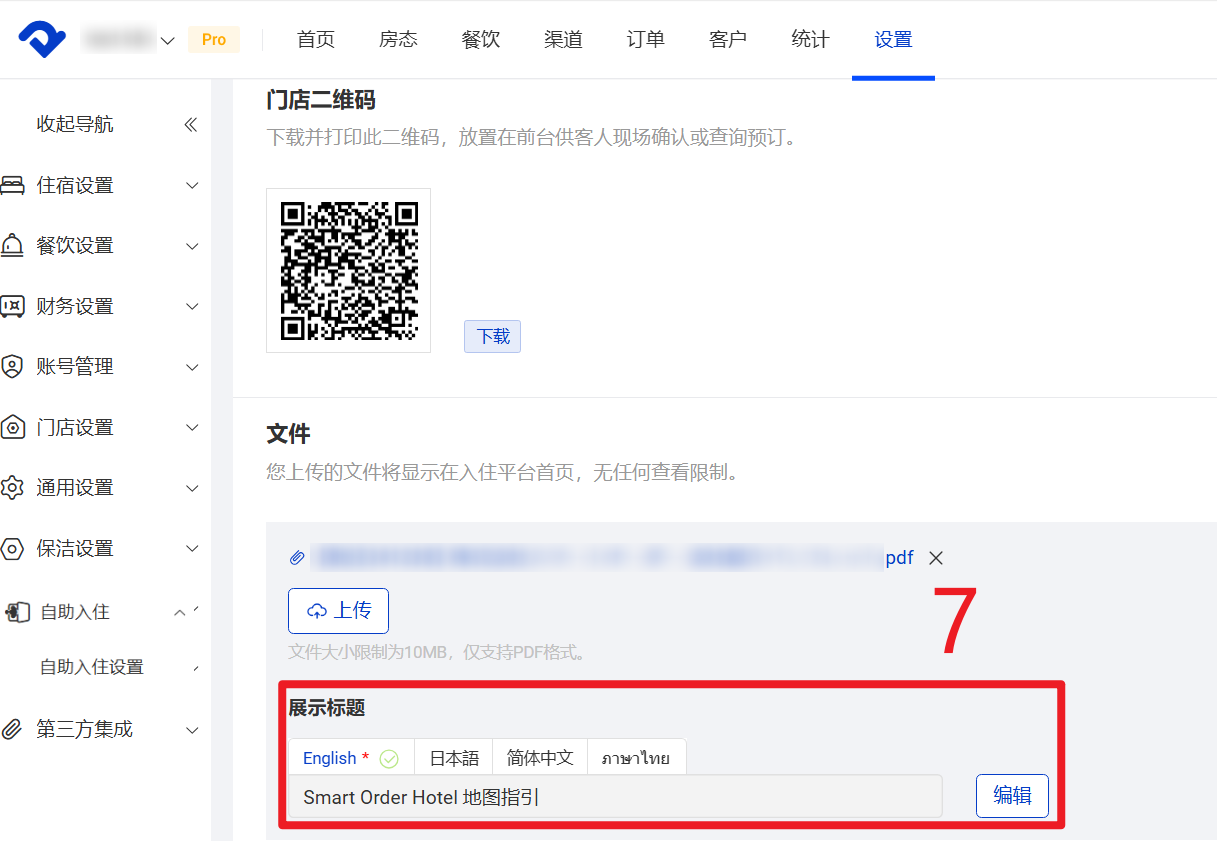The width and height of the screenshot is (1217, 841).
Task: Click the 下载 button for QR code
Action: pyautogui.click(x=493, y=337)
